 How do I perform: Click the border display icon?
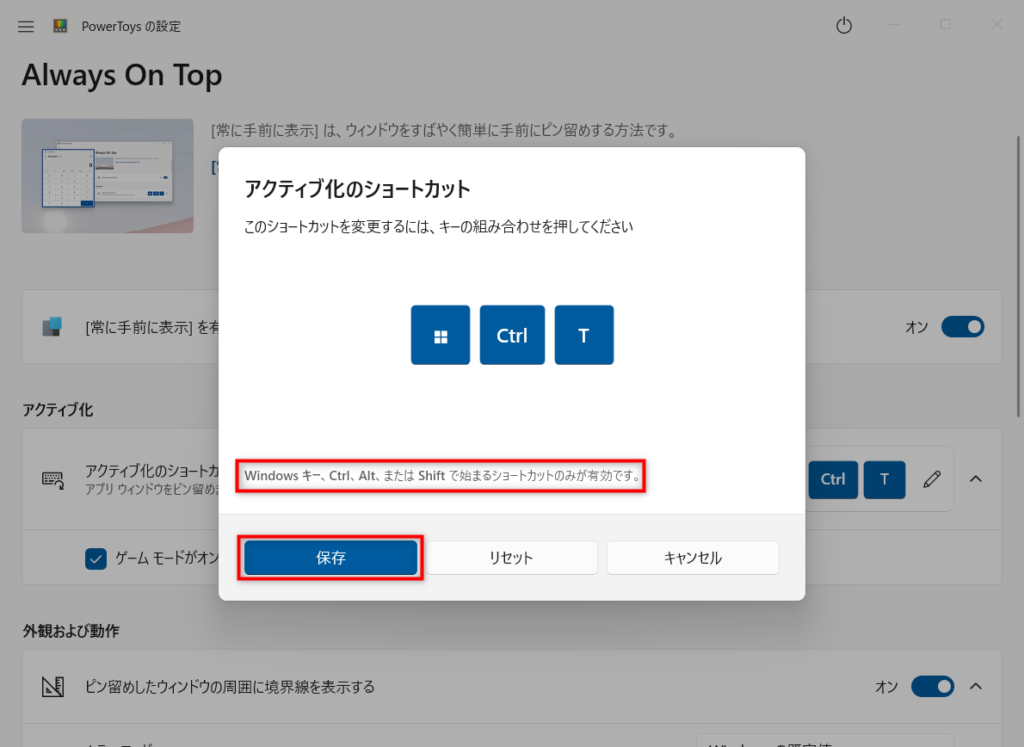(x=53, y=686)
